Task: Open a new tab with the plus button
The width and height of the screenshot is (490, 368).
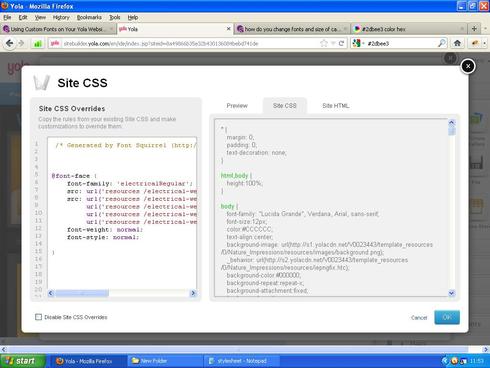Action: tap(474, 29)
